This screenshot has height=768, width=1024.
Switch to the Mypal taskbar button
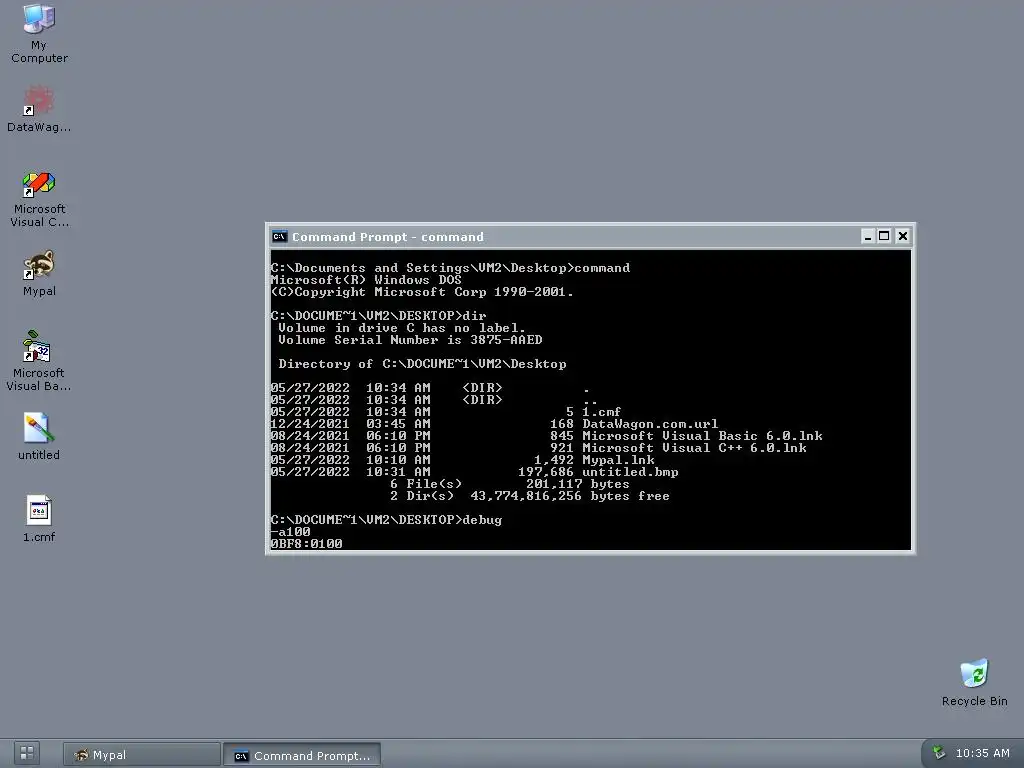coord(142,755)
